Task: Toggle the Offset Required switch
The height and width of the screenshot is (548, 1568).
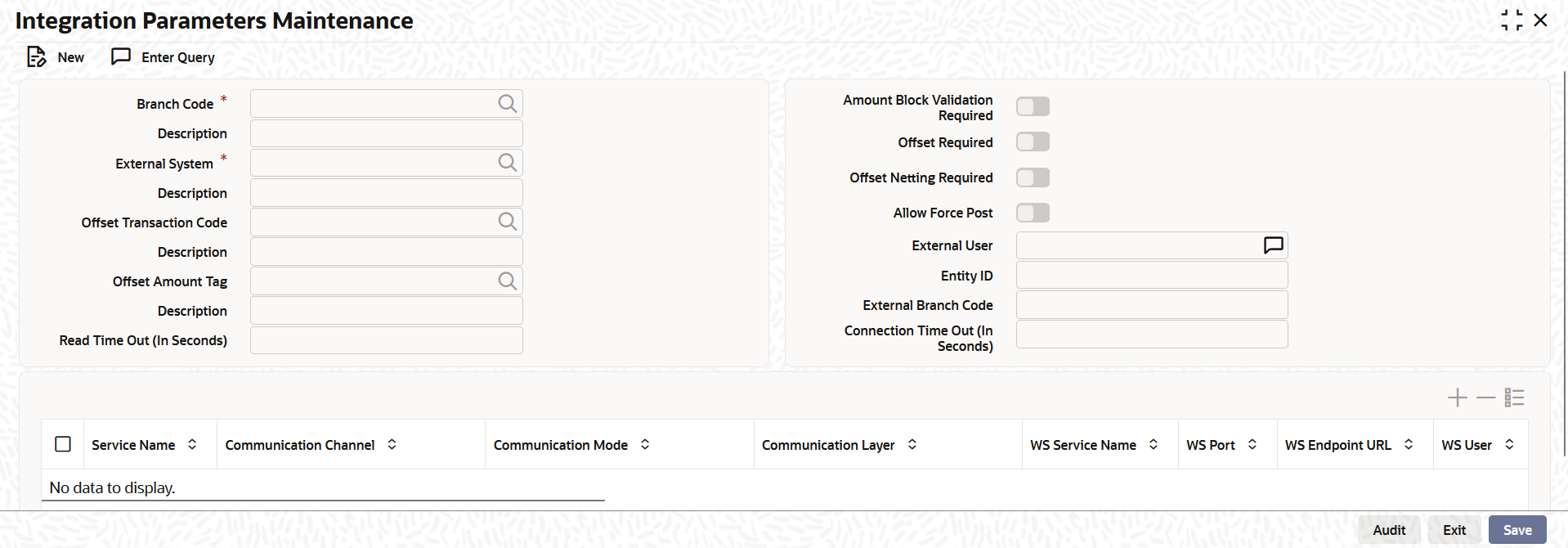Action: tap(1033, 142)
